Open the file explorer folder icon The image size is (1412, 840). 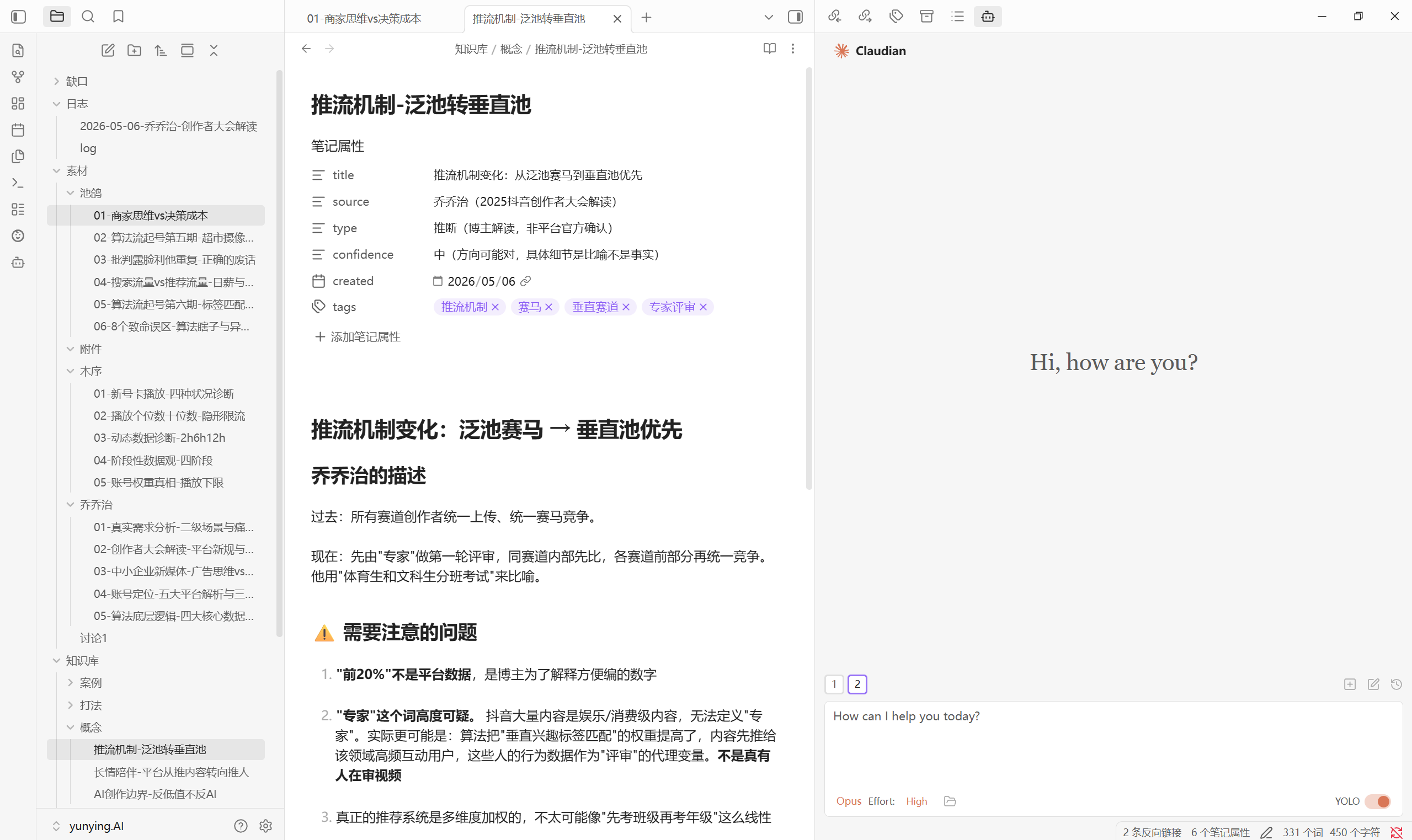(57, 17)
